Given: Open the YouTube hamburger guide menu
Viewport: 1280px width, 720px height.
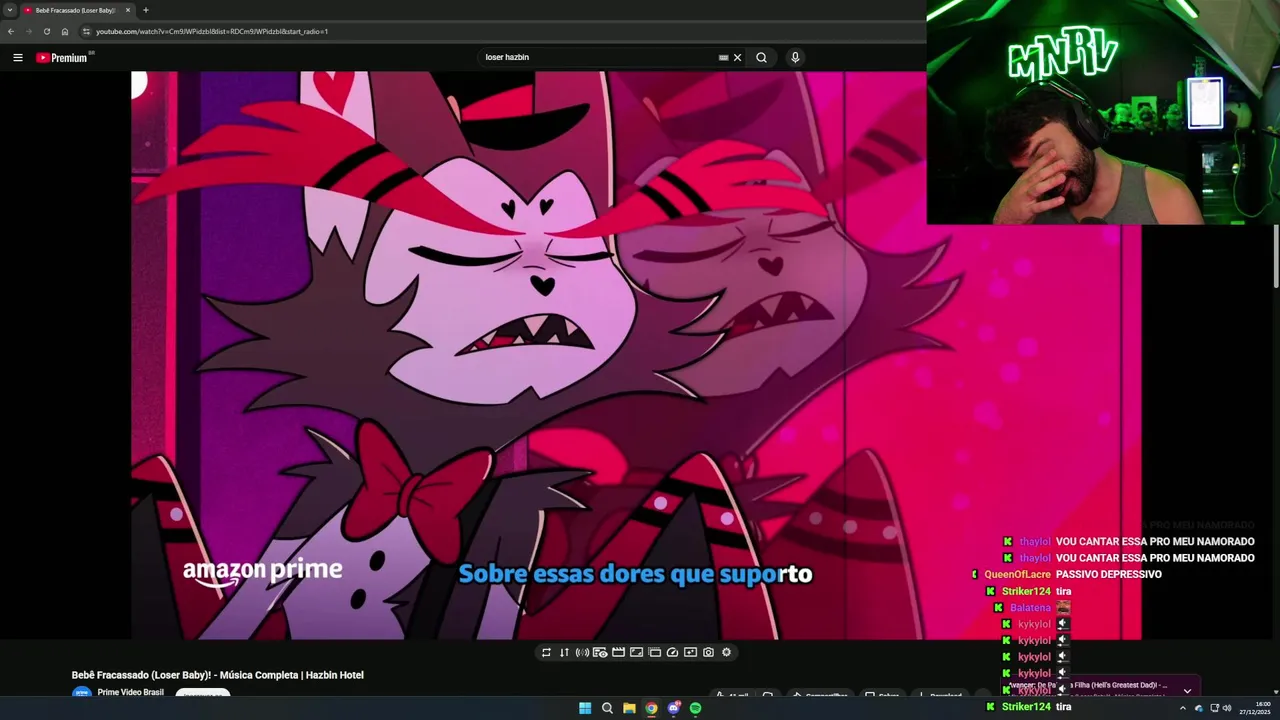Looking at the screenshot, I should tap(18, 57).
